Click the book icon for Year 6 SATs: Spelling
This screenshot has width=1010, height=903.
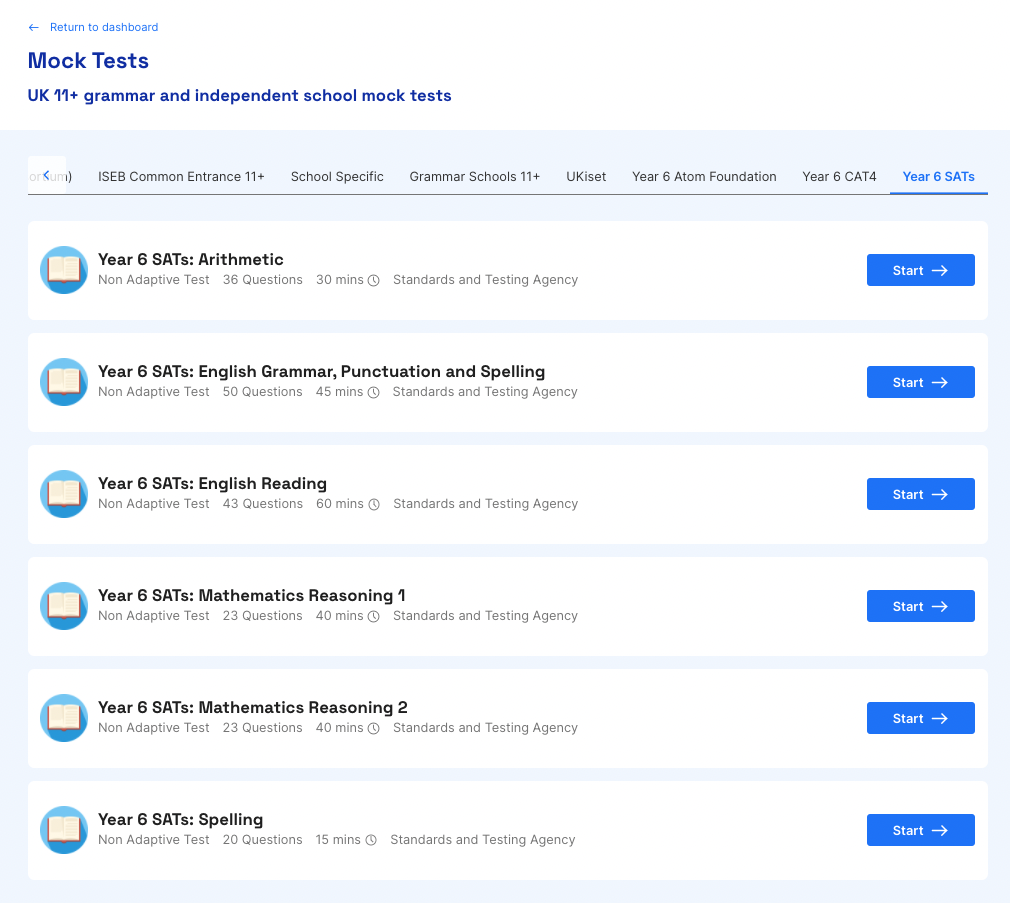[64, 830]
